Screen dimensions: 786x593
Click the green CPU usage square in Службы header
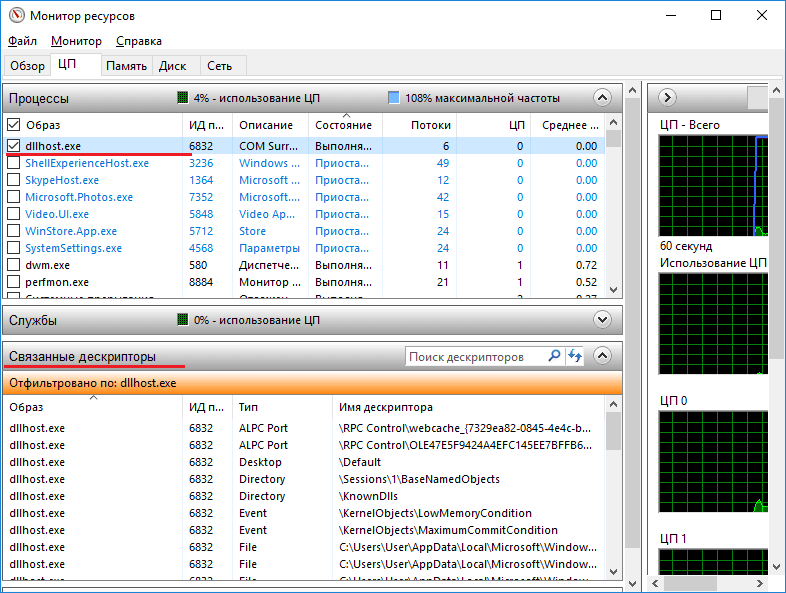pos(183,320)
